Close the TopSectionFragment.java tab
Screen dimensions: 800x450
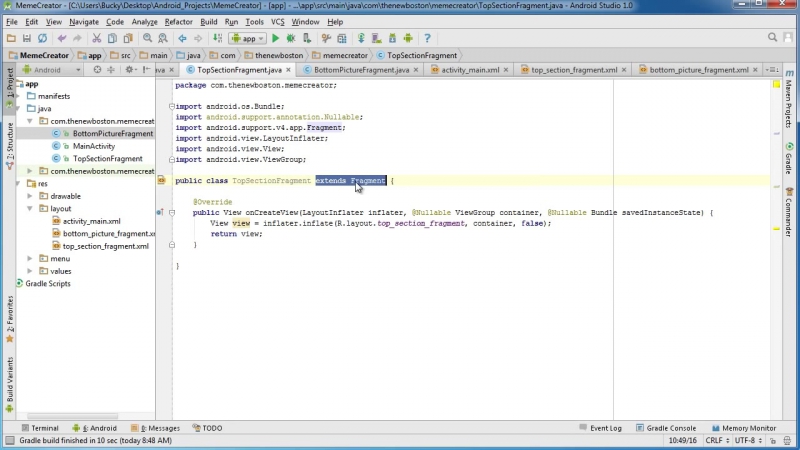(288, 70)
